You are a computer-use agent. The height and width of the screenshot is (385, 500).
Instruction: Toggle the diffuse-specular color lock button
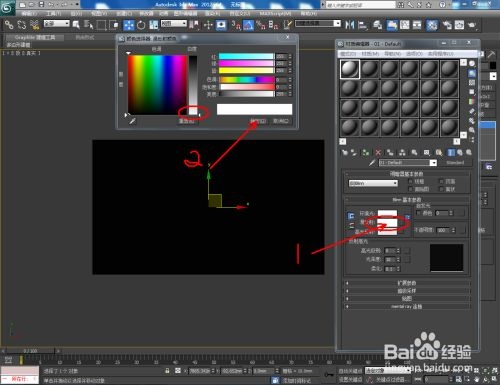pos(351,226)
